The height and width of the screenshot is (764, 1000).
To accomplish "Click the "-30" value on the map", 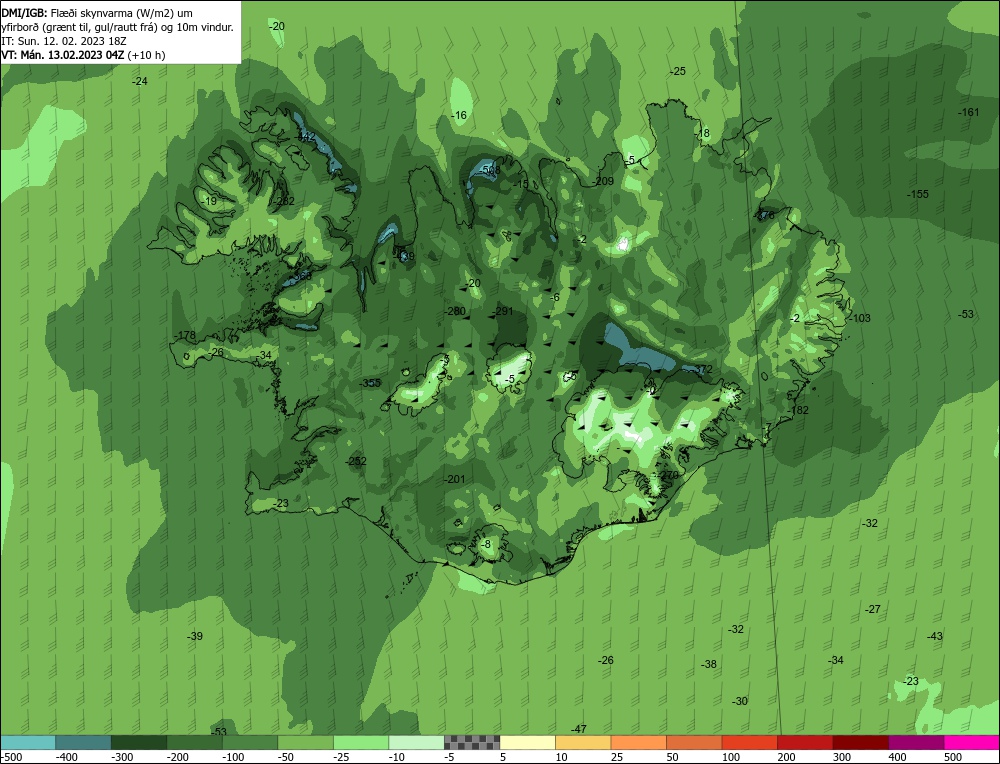I will pos(739,701).
